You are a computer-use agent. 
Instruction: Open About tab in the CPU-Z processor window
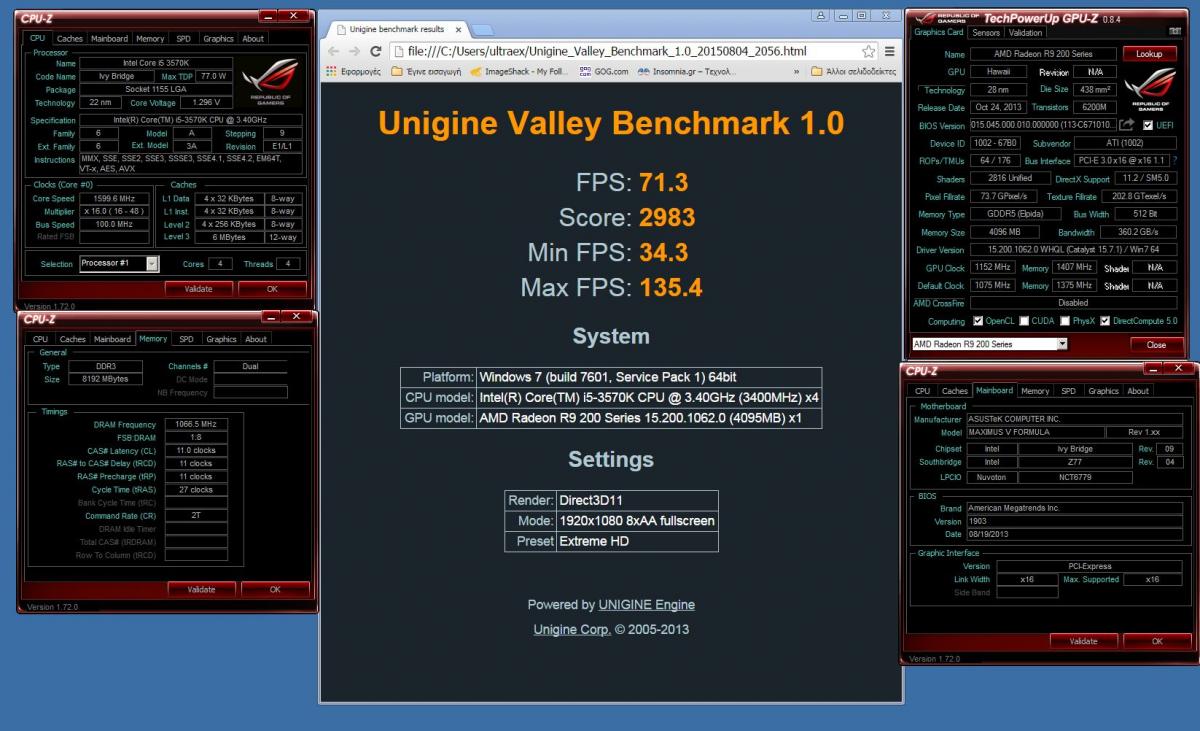click(x=254, y=39)
